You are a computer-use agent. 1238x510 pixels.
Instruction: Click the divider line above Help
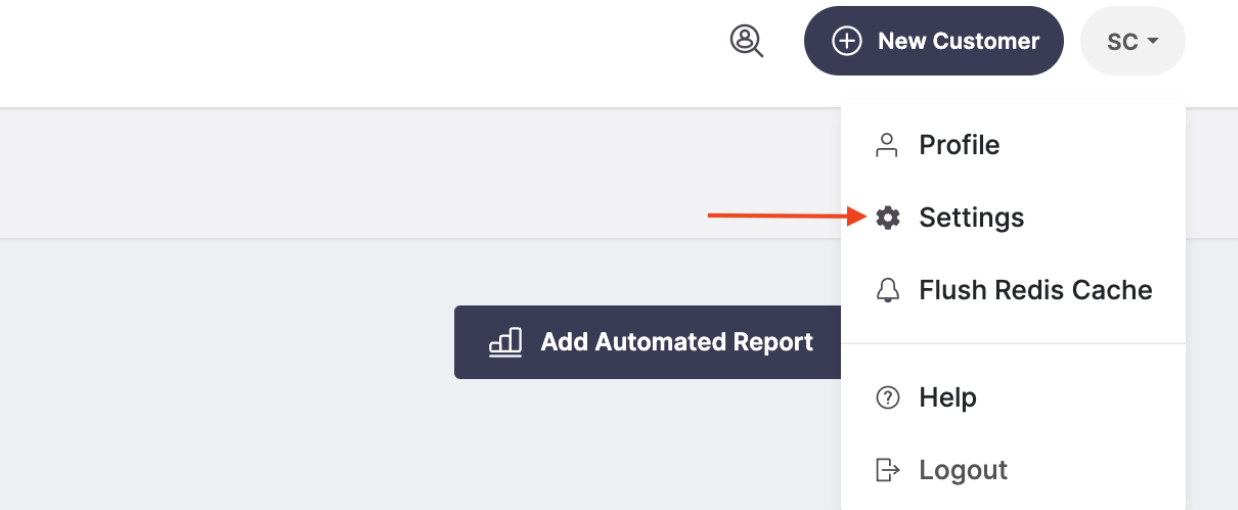pyautogui.click(x=1013, y=343)
